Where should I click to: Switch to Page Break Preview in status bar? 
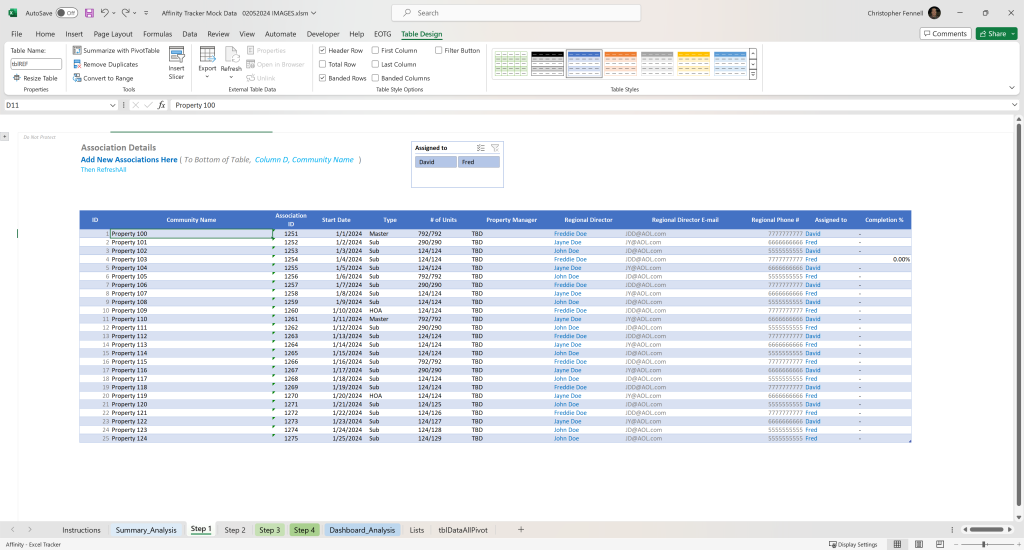click(940, 544)
